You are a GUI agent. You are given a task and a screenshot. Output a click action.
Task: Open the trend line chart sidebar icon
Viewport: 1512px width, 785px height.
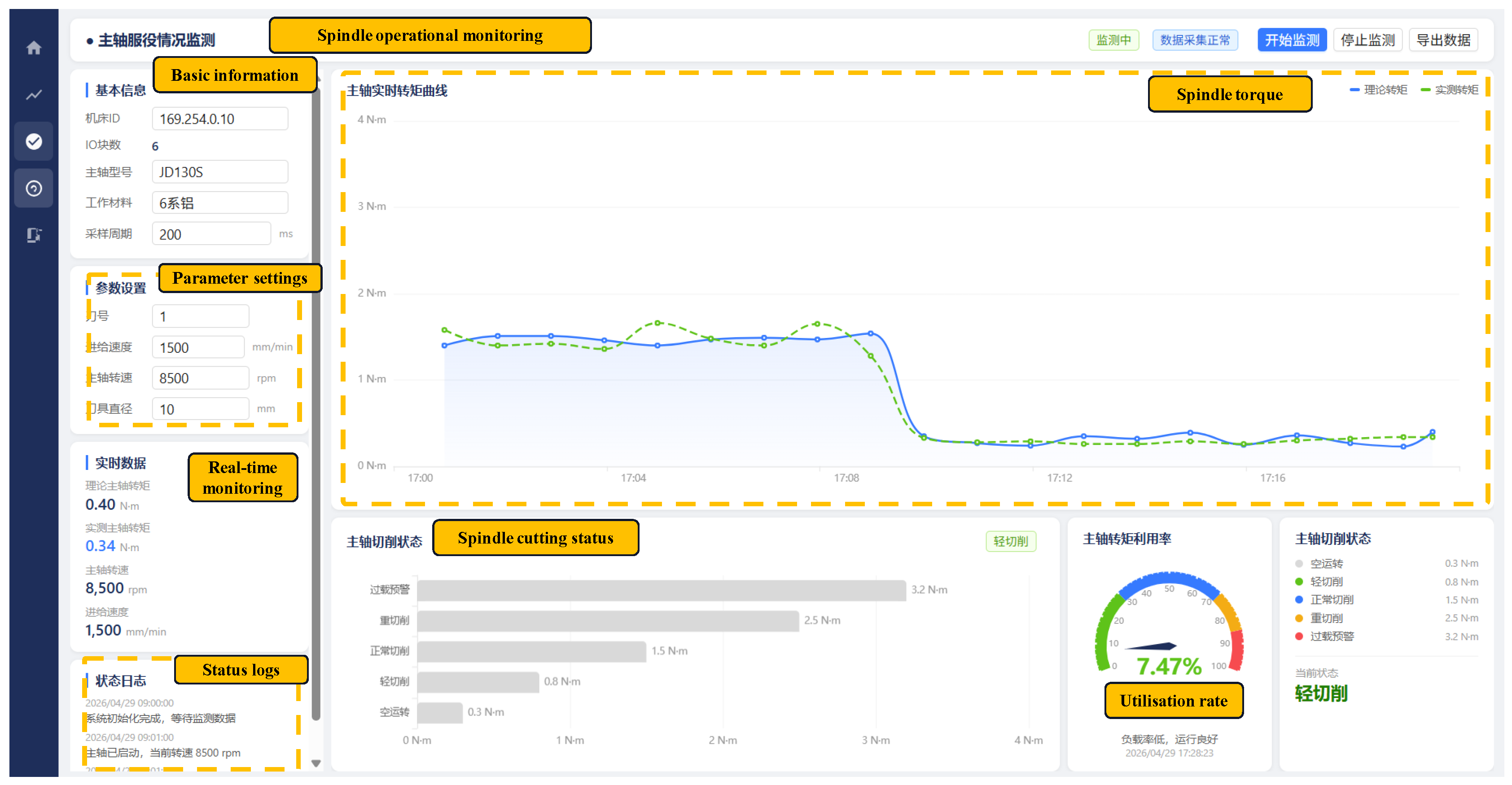34,95
